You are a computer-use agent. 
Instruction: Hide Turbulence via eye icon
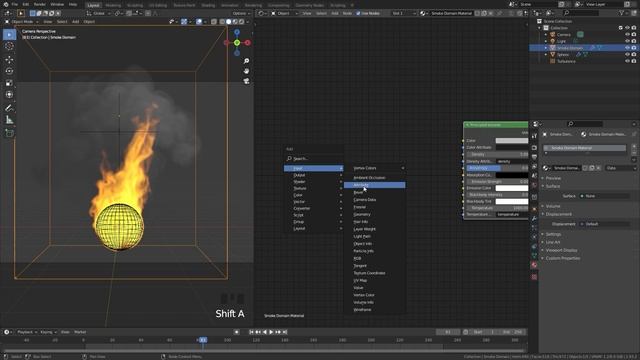(627, 61)
